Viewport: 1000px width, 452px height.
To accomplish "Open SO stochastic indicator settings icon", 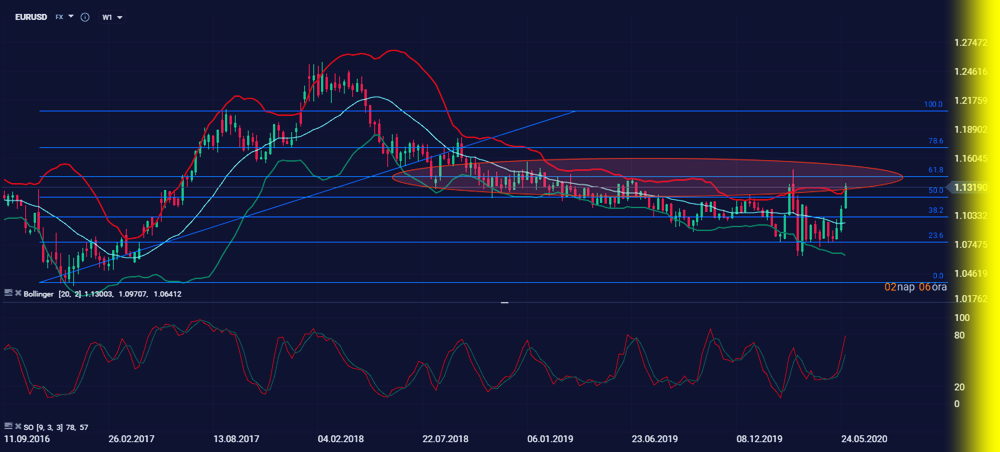I will coord(7,427).
